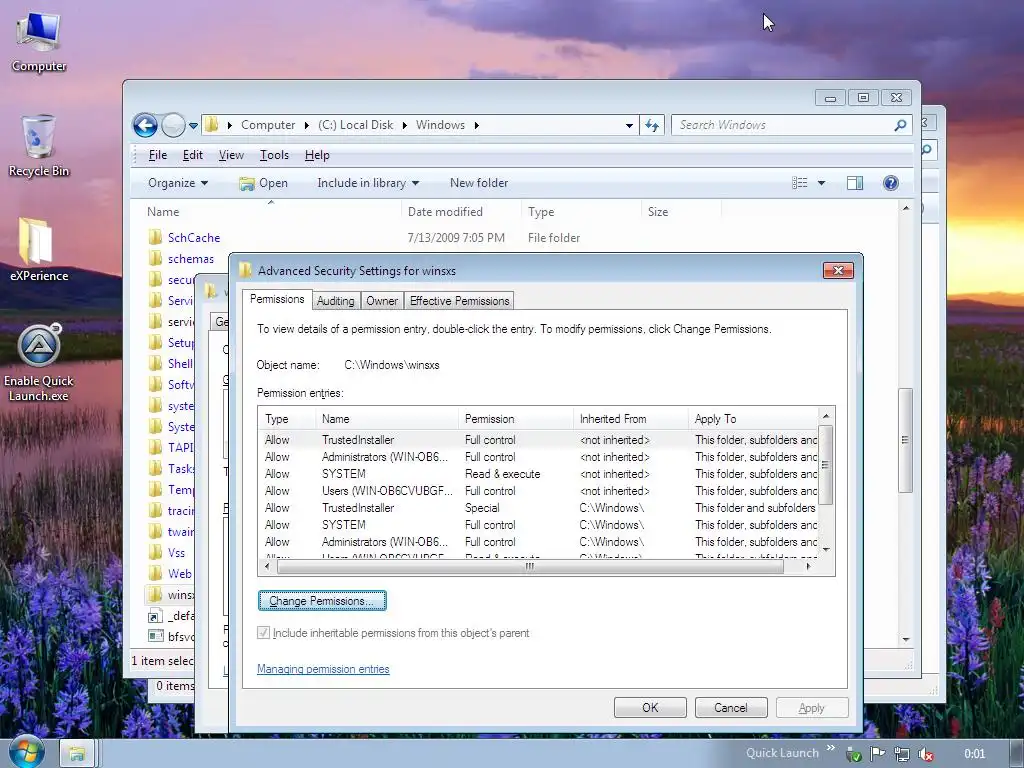This screenshot has width=1024, height=768.
Task: Click the Explorer Forward arrow button
Action: pyautogui.click(x=173, y=125)
